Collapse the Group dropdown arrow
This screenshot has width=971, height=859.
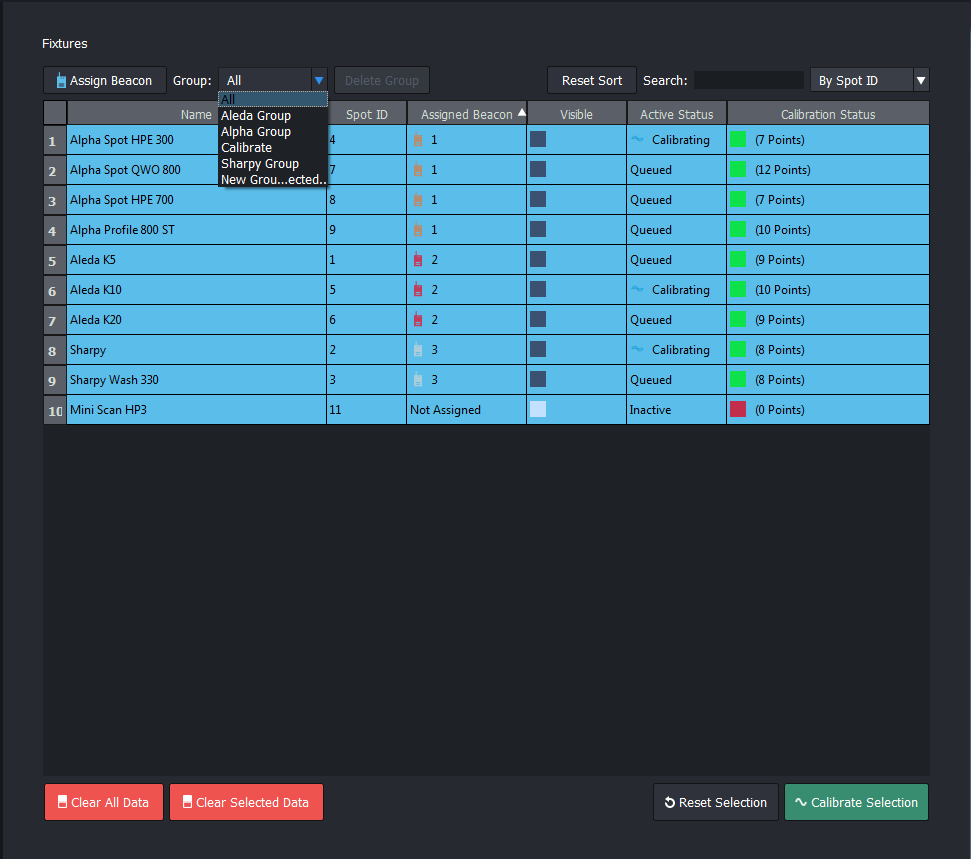tap(318, 80)
